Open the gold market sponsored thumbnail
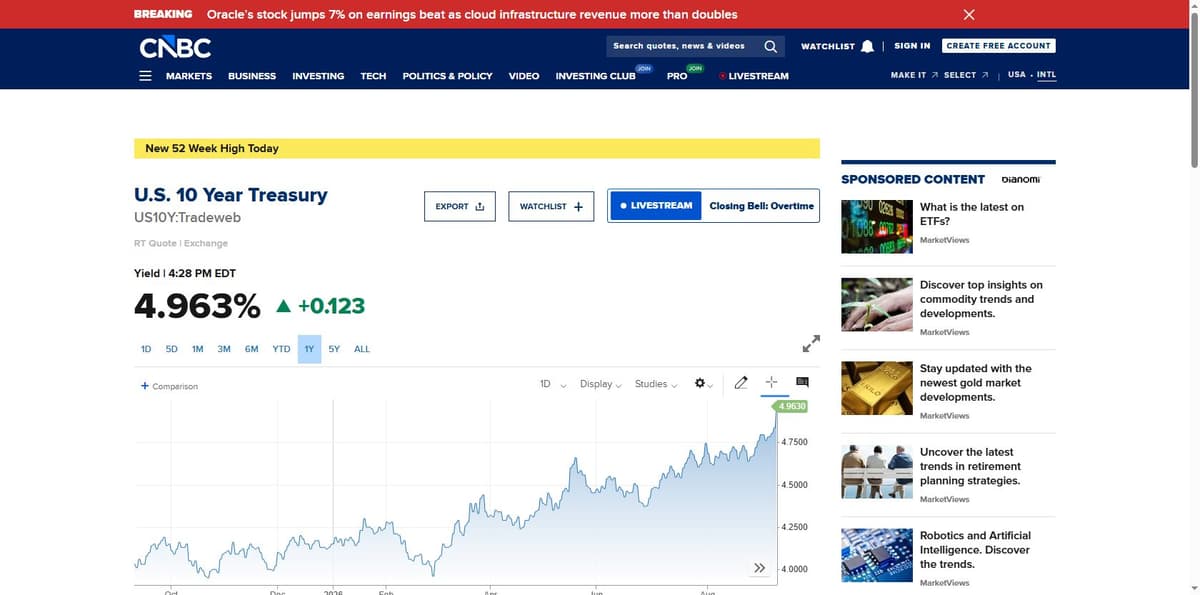Viewport: 1200px width, 595px height. [x=877, y=388]
